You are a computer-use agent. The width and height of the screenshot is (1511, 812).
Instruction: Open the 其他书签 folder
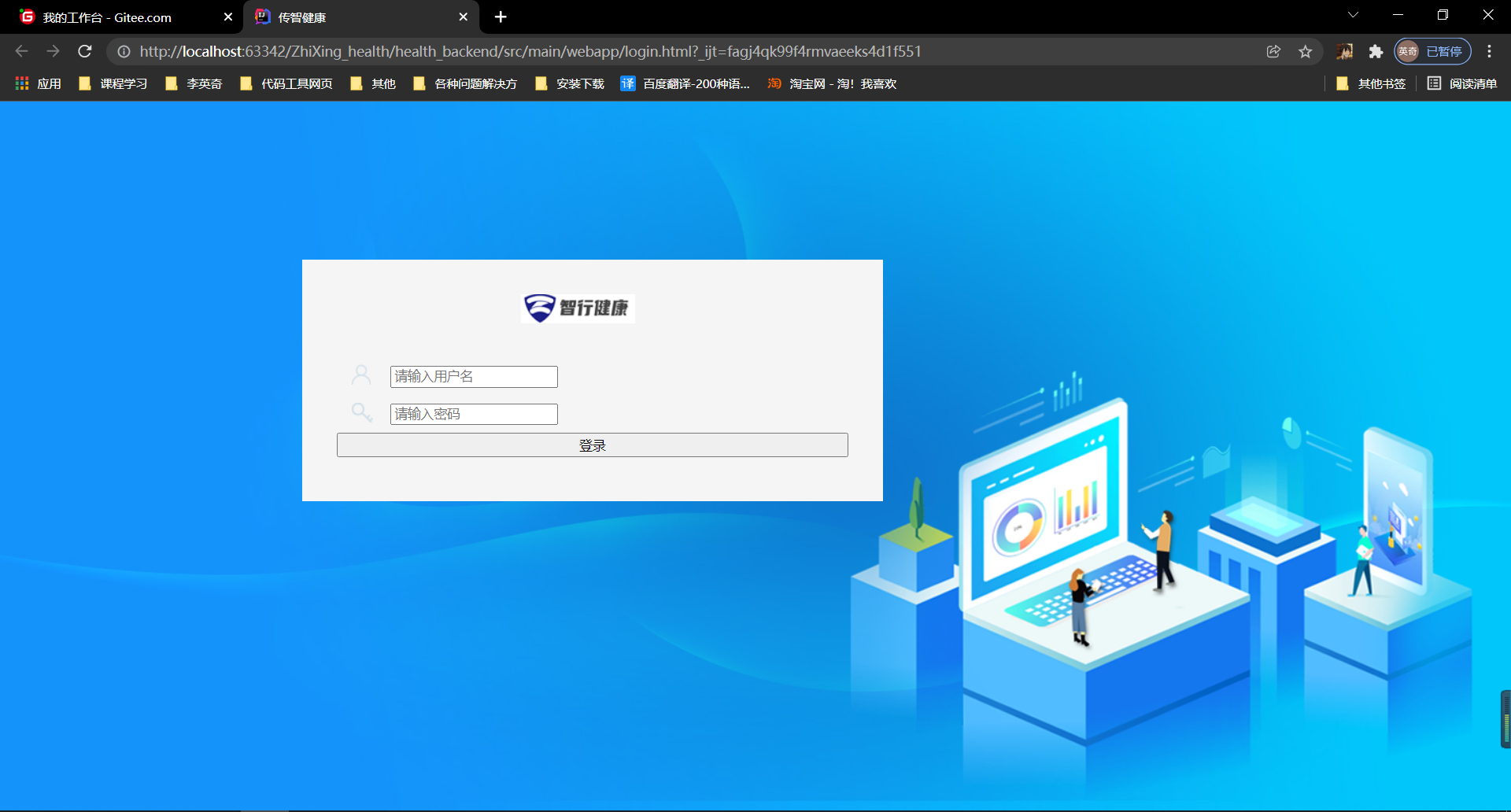click(1371, 83)
